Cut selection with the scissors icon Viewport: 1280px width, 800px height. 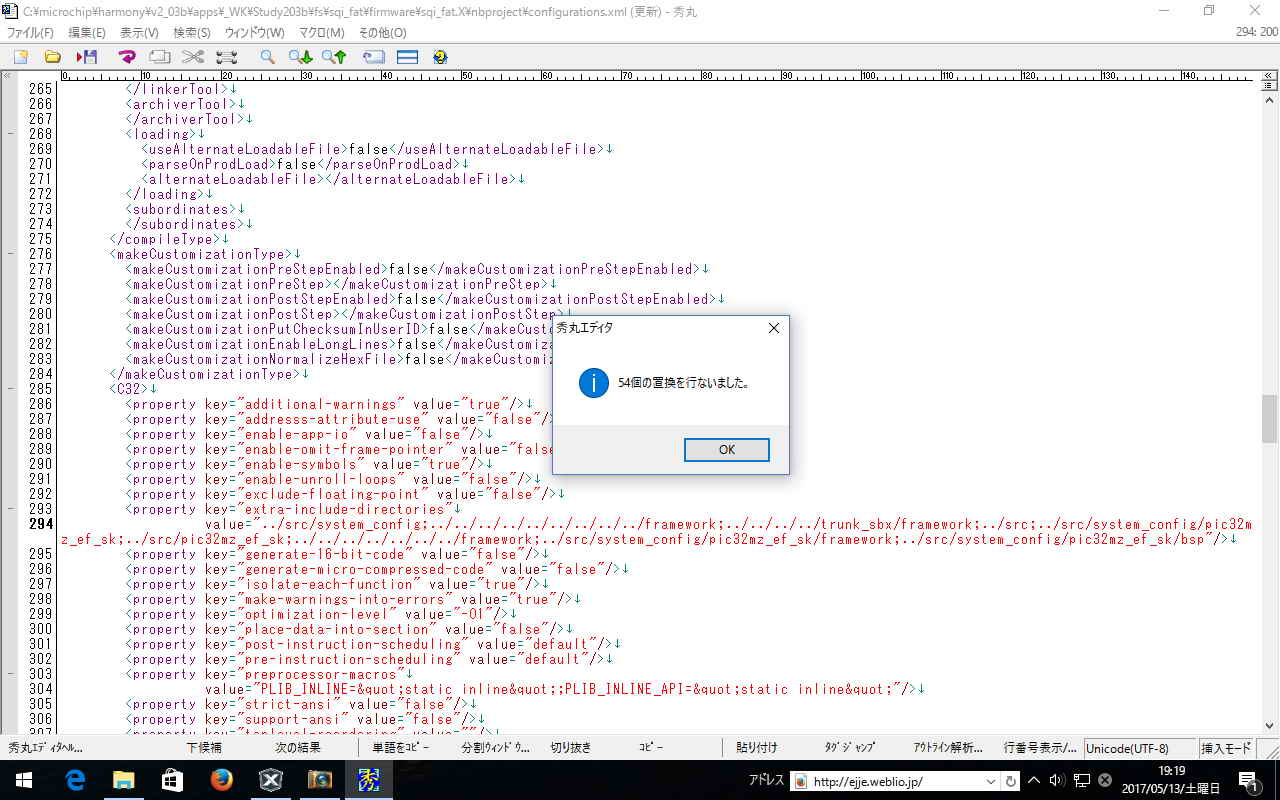(x=193, y=57)
